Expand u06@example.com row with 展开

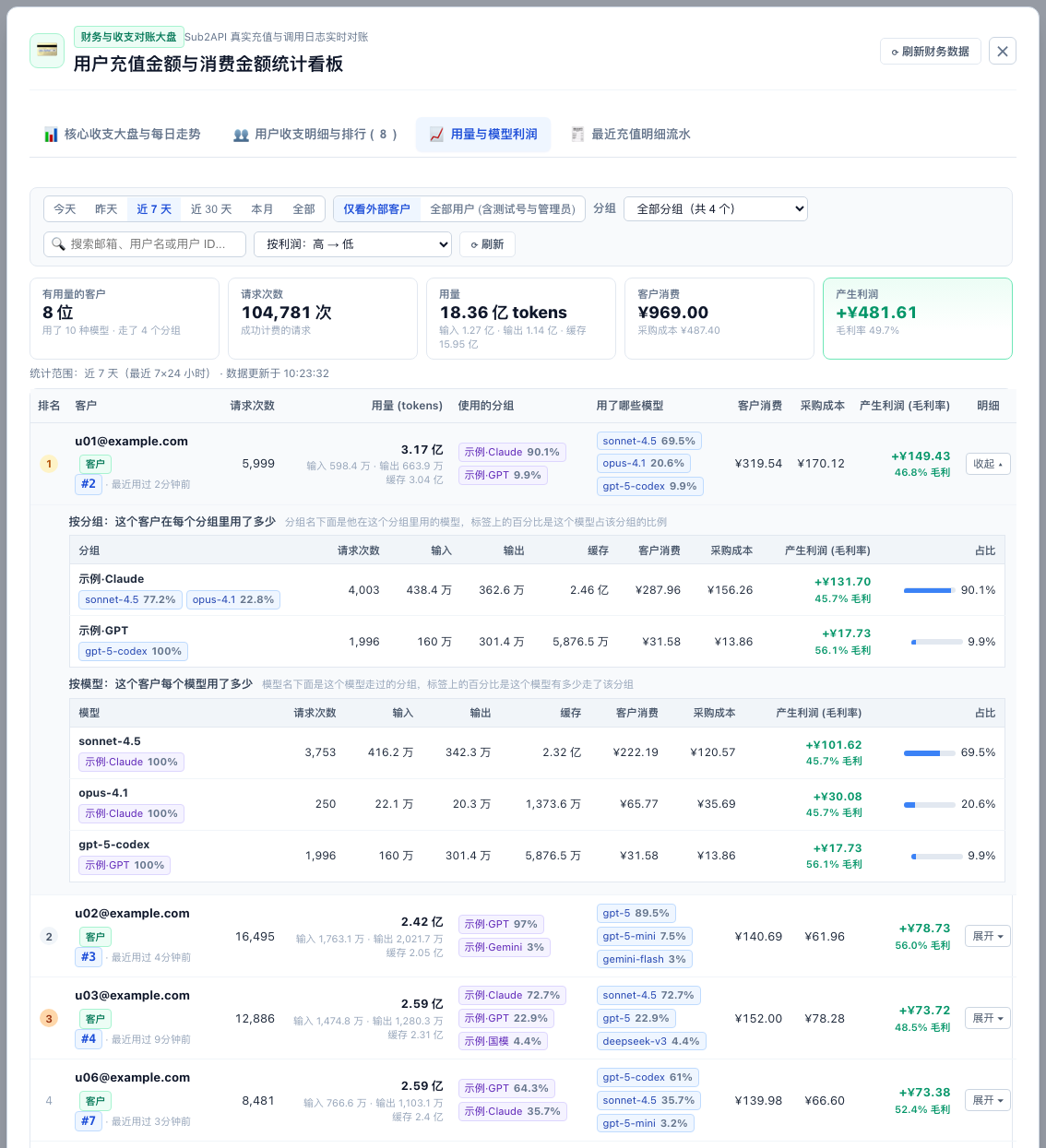988,1100
